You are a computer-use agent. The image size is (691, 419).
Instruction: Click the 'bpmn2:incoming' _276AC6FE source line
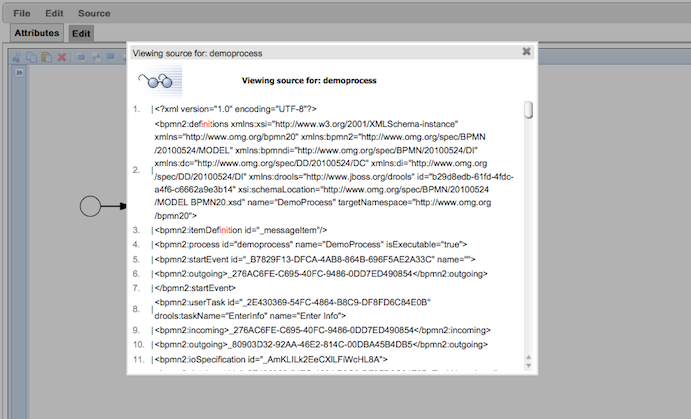tap(322, 330)
